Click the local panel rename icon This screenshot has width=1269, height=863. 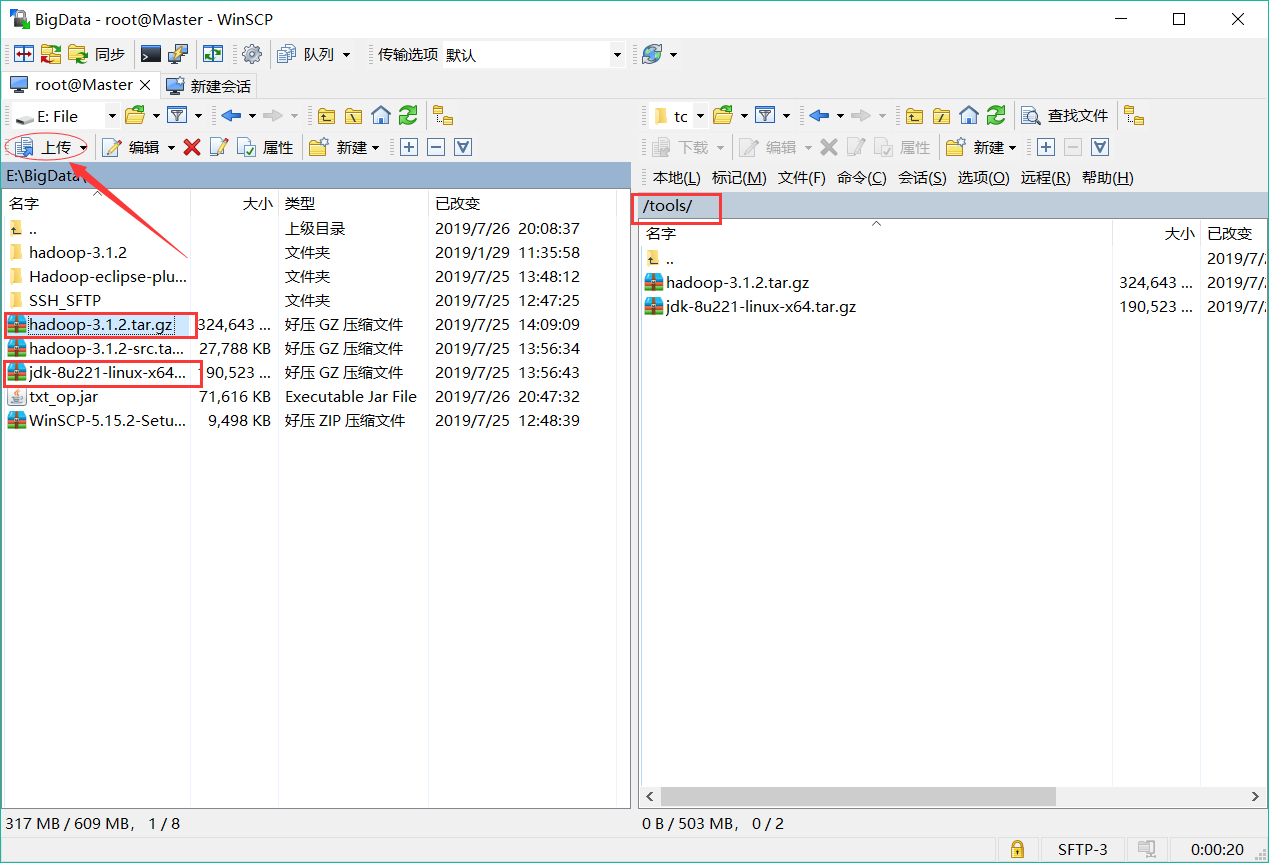[x=219, y=147]
